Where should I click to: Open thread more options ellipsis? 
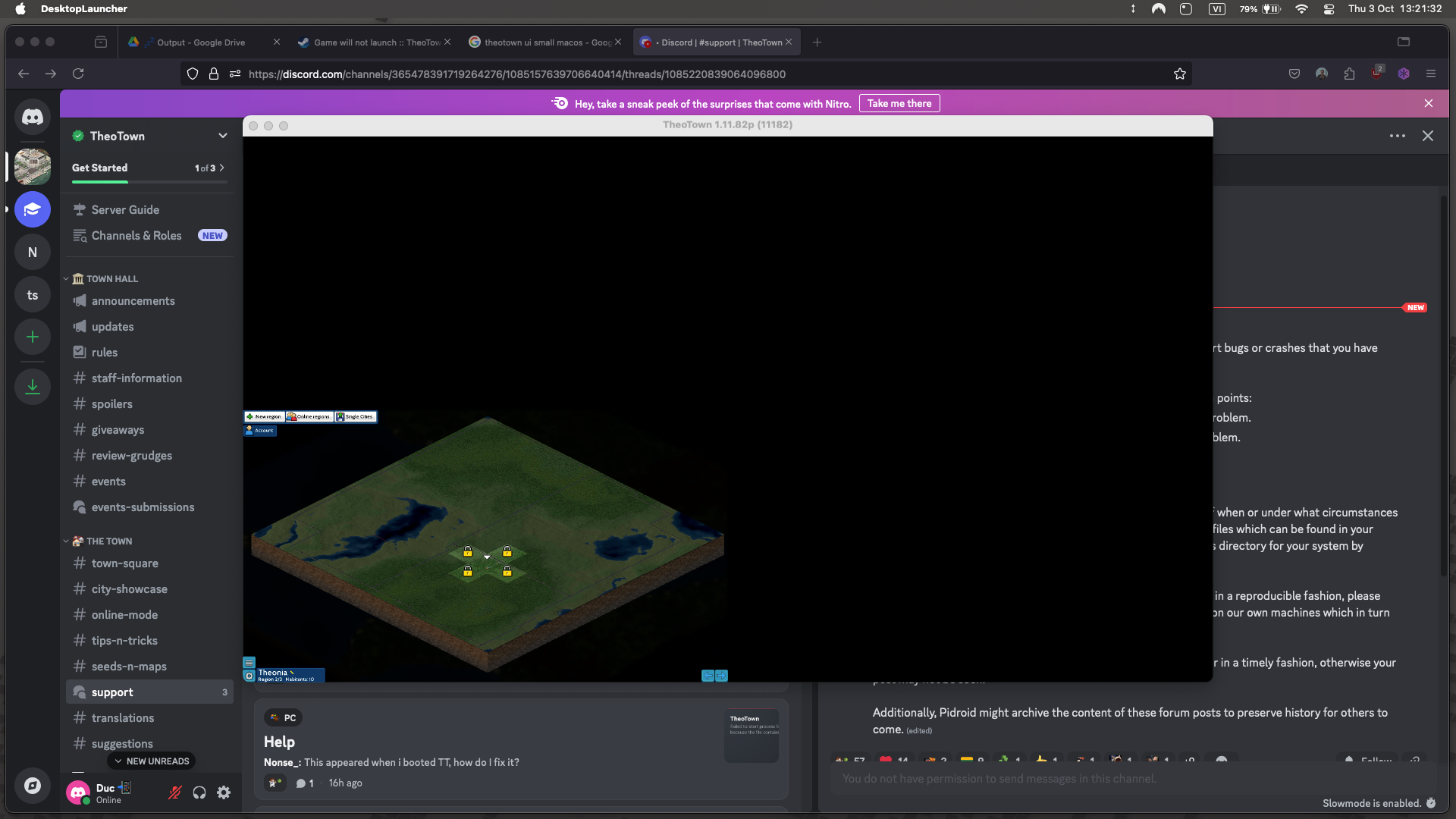[1398, 136]
